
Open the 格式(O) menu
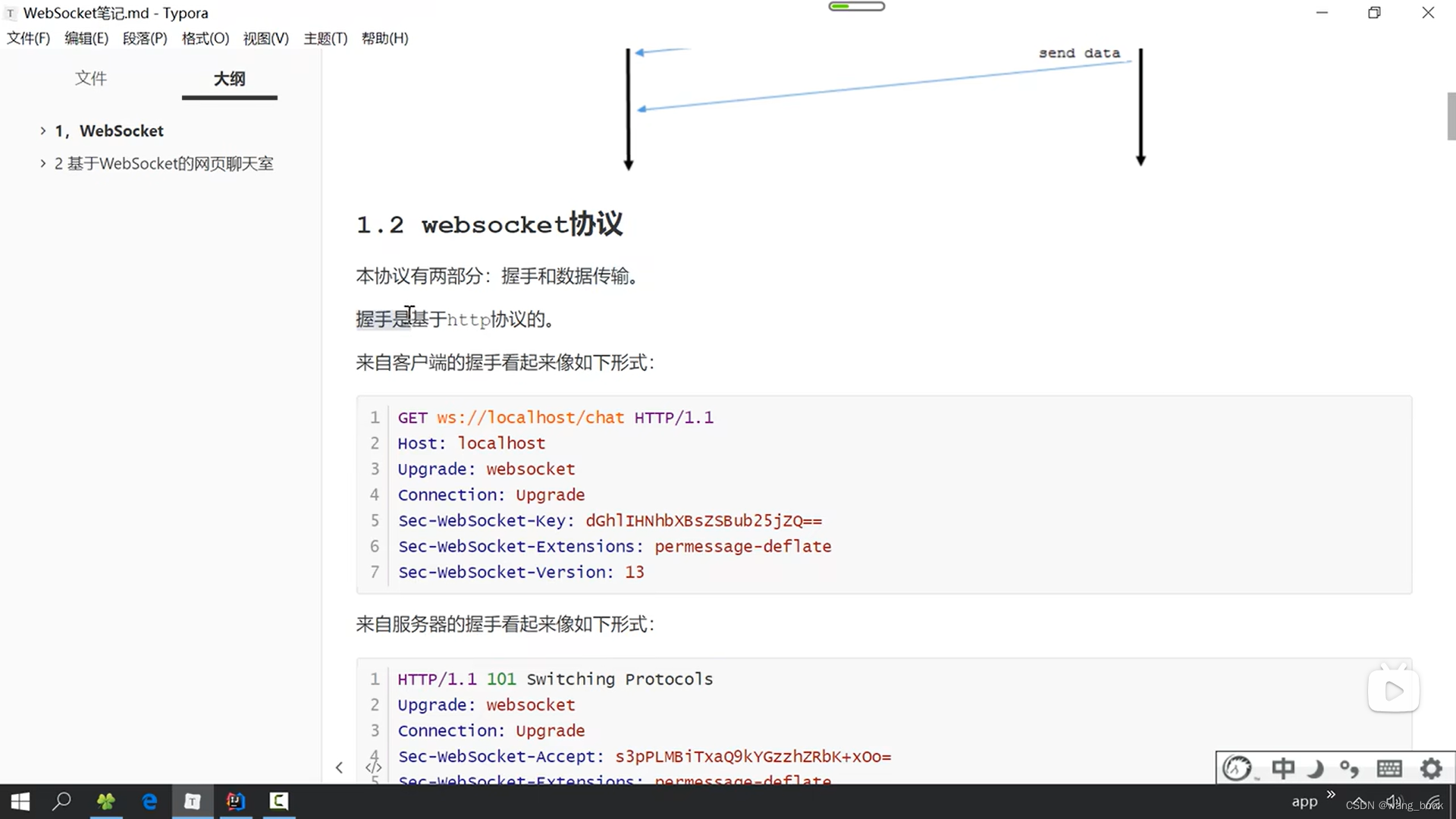205,38
